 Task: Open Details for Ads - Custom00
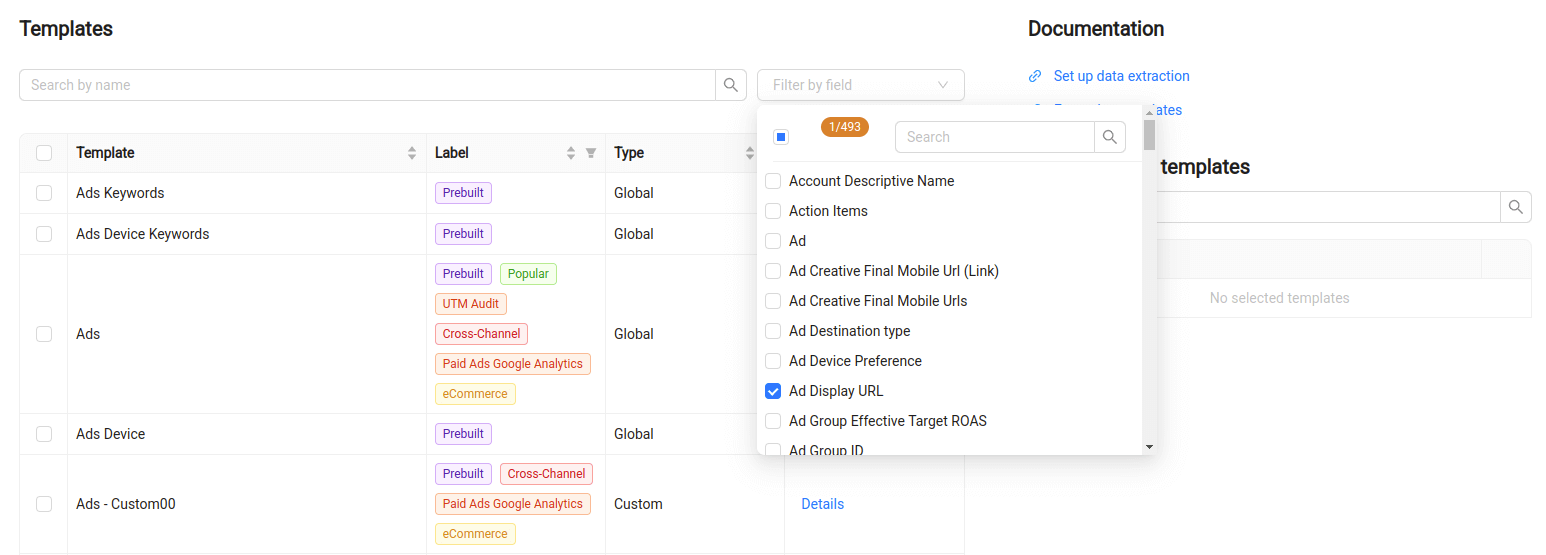click(x=822, y=504)
